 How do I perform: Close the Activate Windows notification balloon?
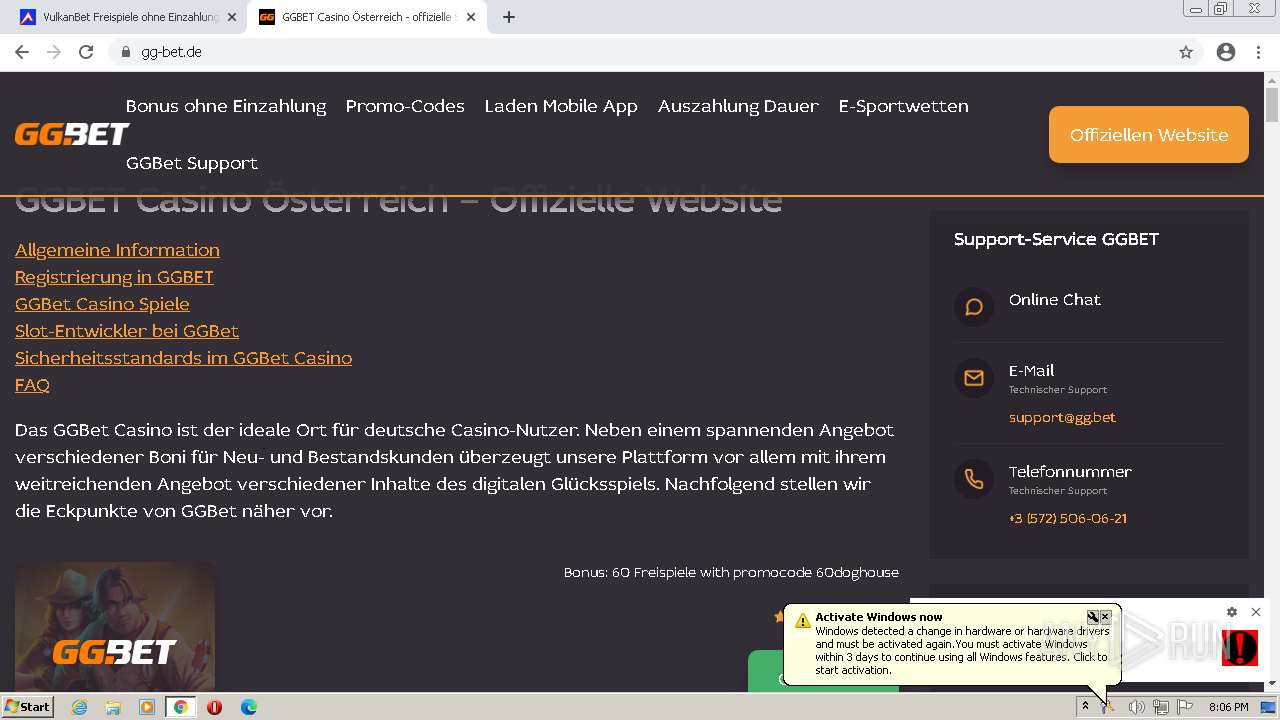point(1105,617)
